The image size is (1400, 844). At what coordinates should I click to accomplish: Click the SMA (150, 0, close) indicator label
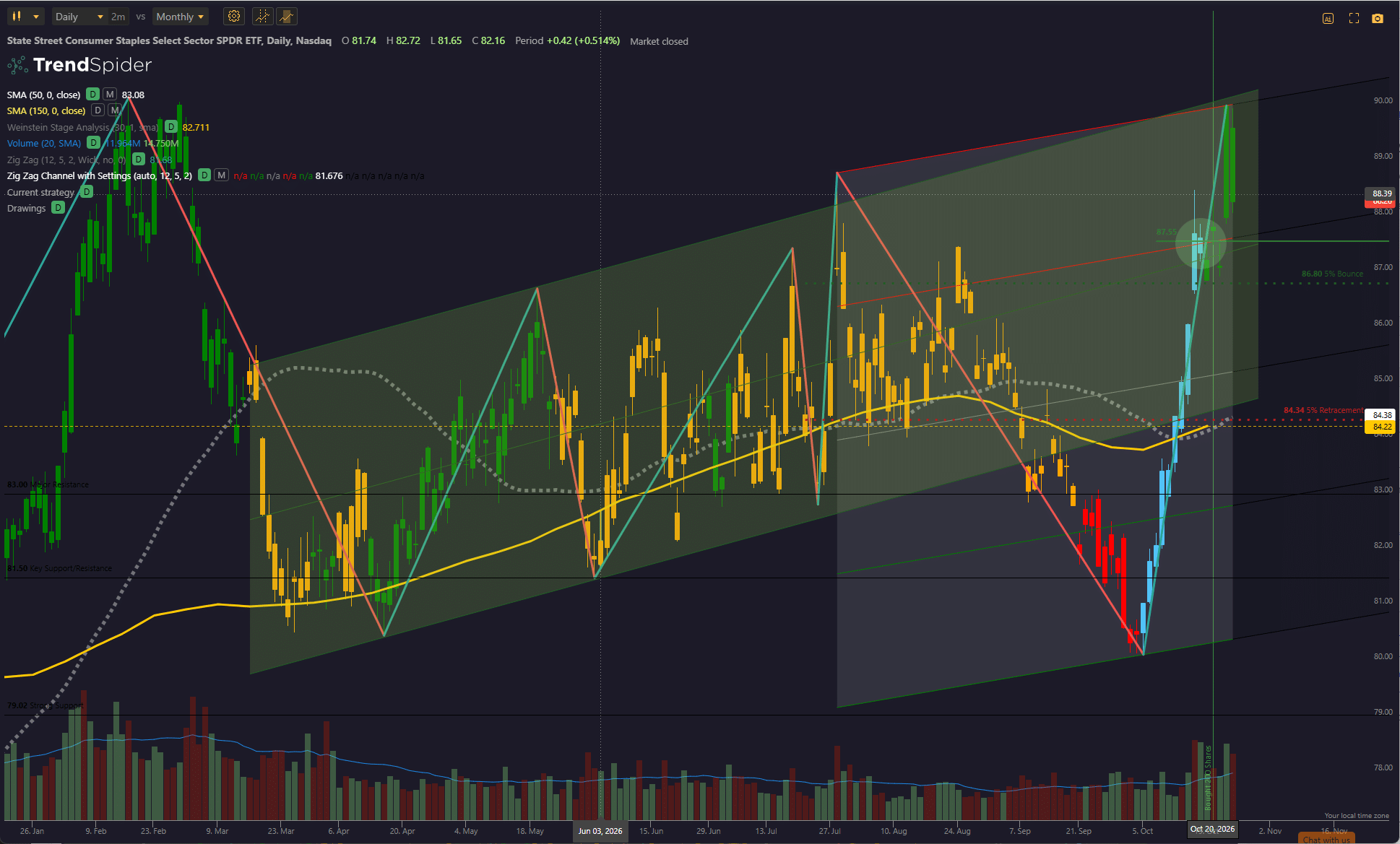tap(46, 110)
